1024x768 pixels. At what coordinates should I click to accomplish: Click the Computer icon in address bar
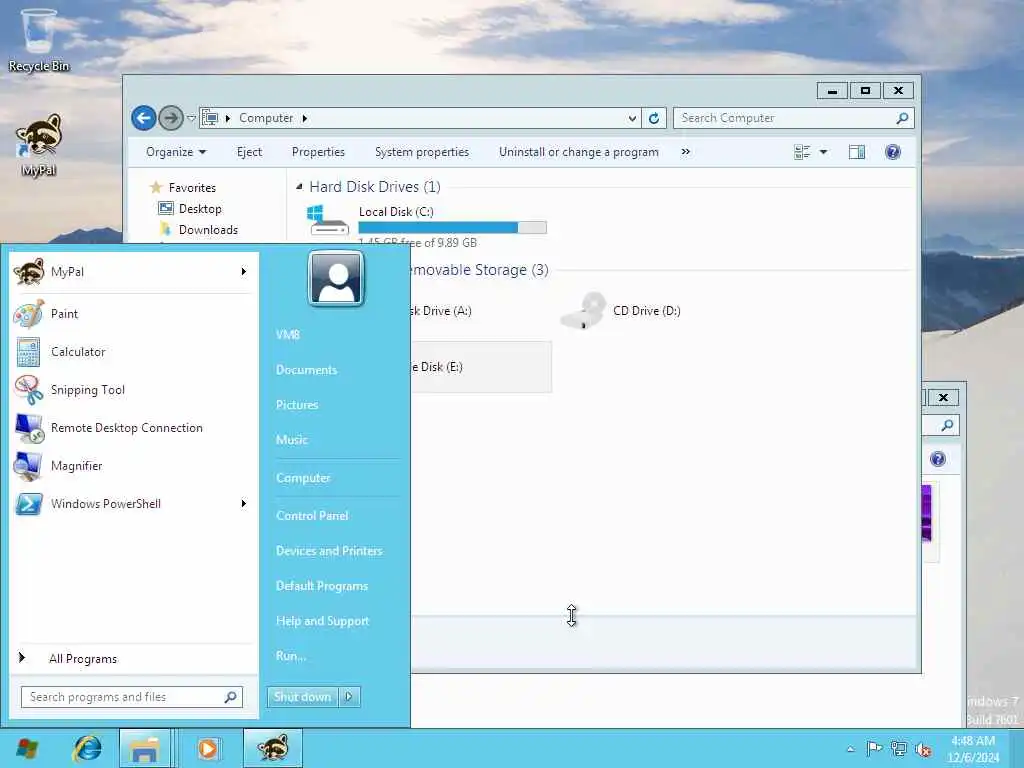pyautogui.click(x=210, y=118)
